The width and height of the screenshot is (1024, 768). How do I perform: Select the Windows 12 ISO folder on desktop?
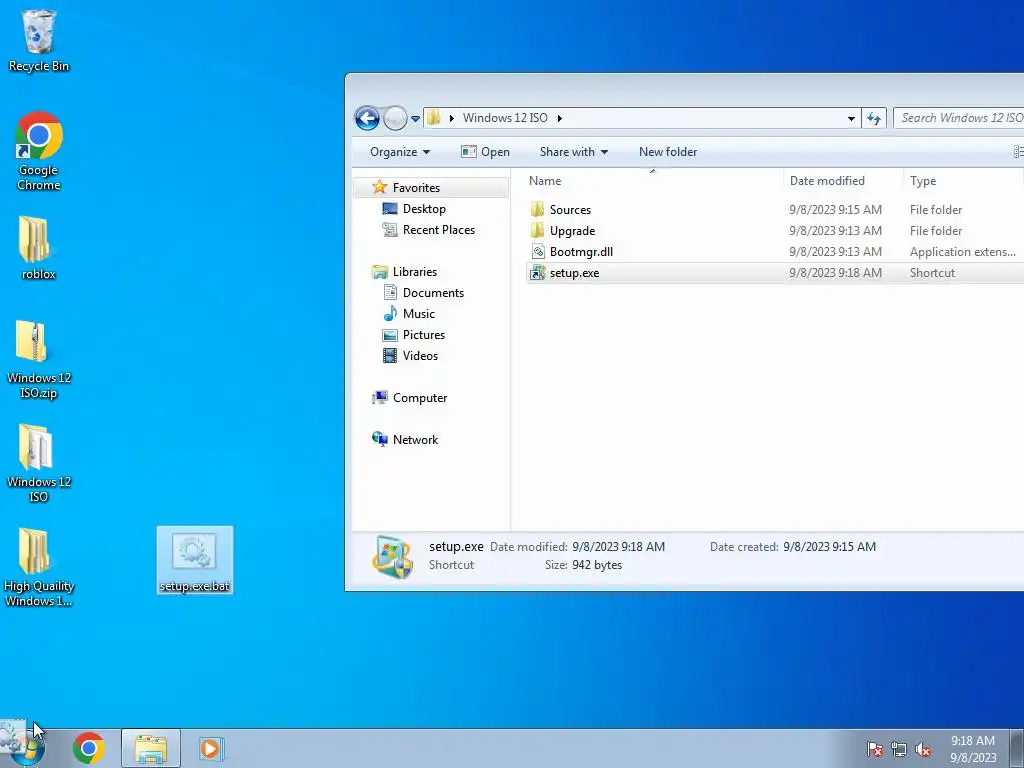39,463
